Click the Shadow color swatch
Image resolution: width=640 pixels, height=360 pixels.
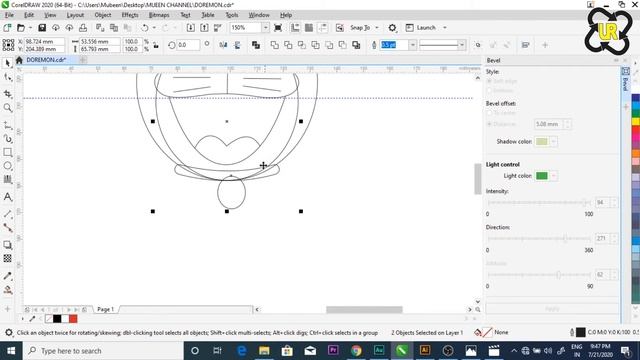point(542,142)
